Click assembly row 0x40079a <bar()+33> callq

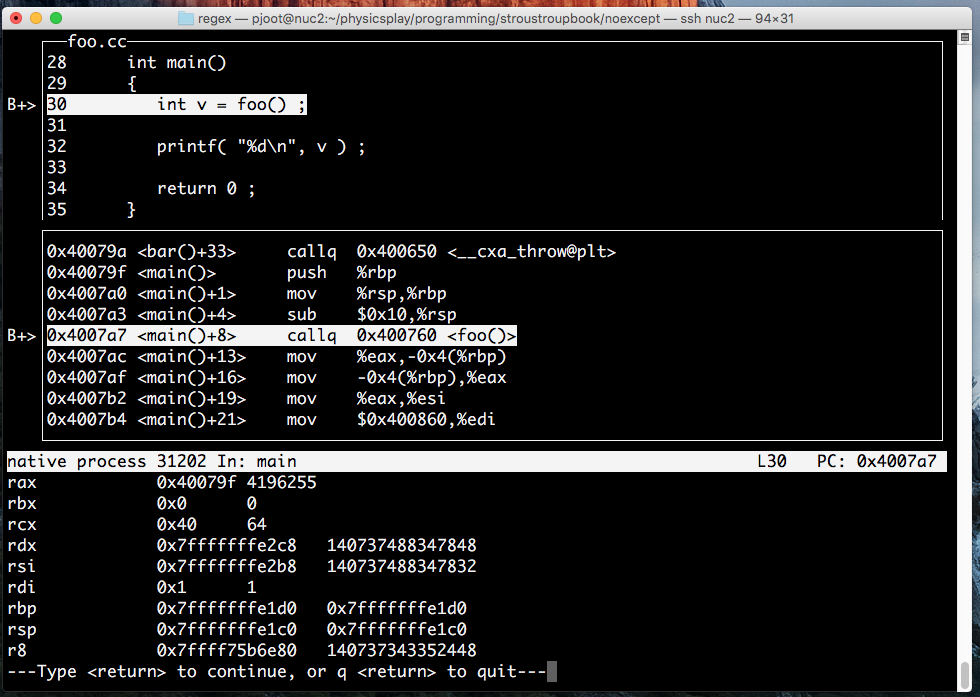331,252
